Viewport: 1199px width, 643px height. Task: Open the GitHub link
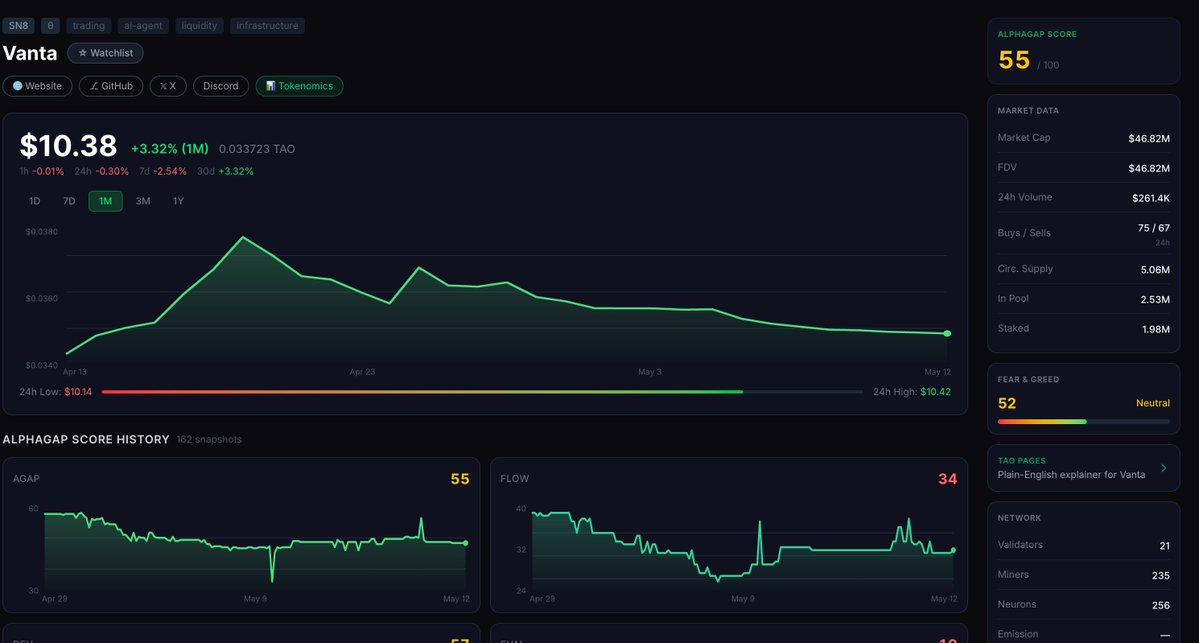pyautogui.click(x=111, y=86)
